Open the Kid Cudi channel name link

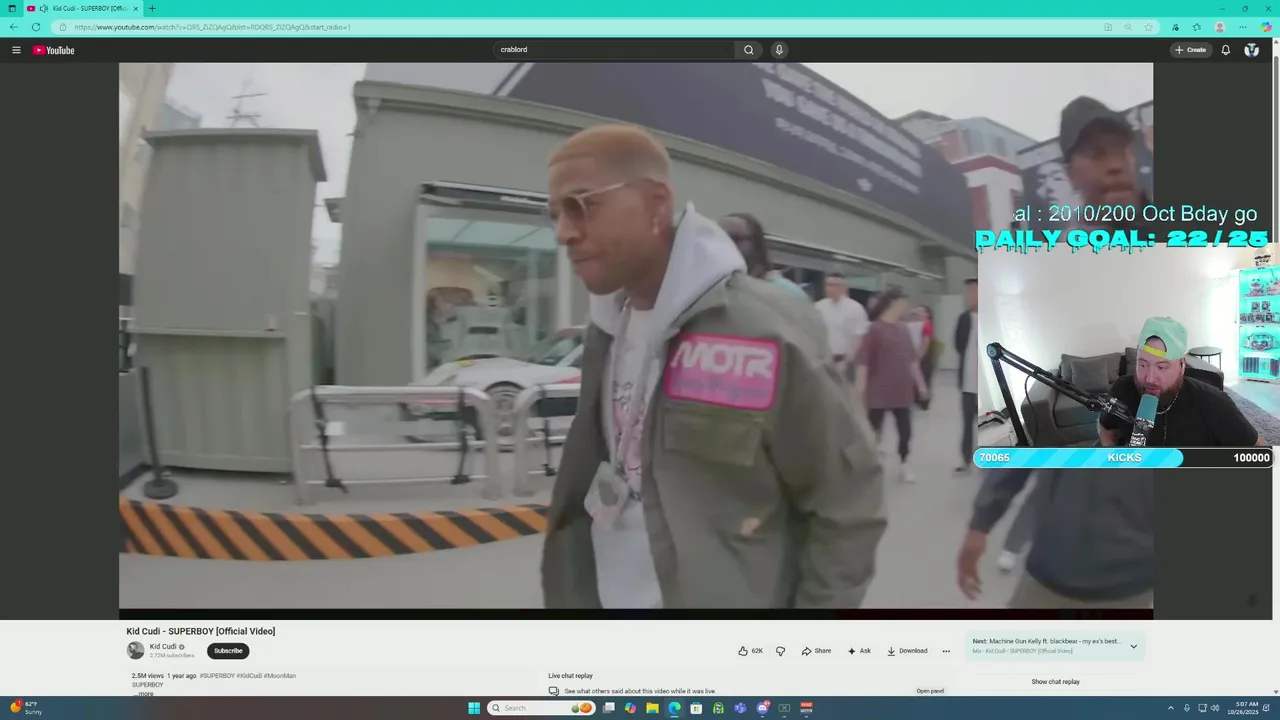click(x=163, y=647)
